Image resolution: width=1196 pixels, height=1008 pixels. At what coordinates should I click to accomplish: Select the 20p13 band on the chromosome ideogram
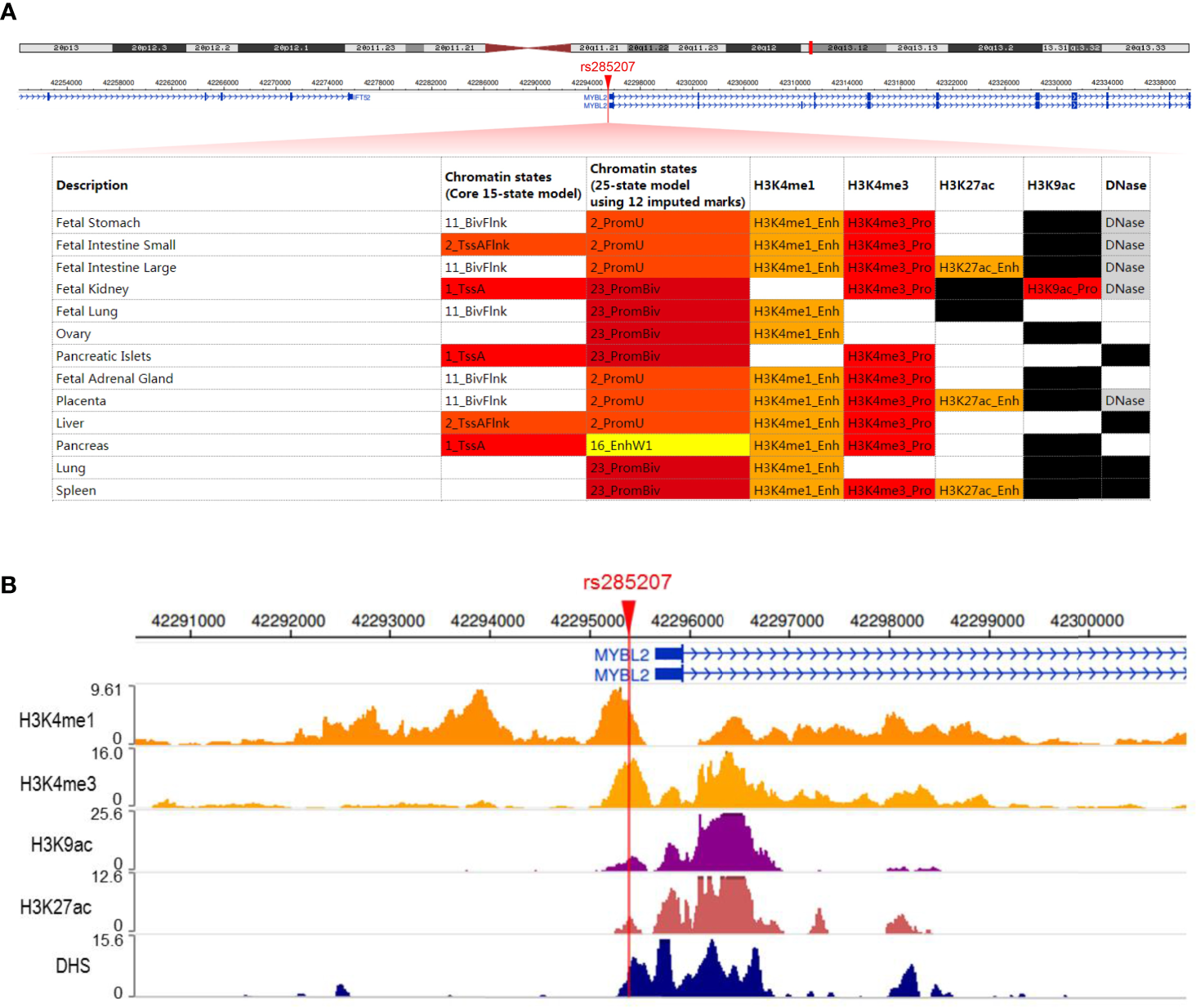tap(66, 48)
